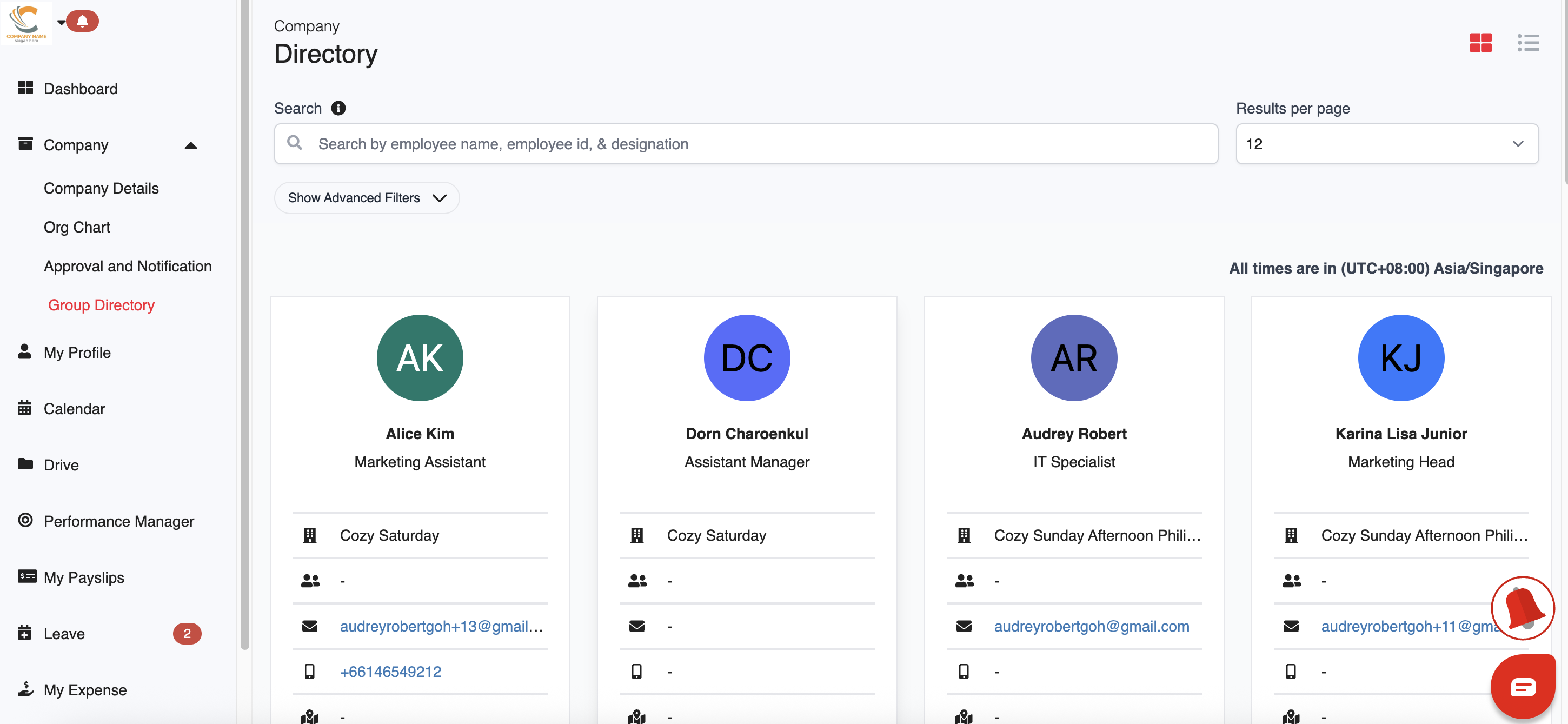The width and height of the screenshot is (1568, 724).
Task: Click the floating red bell widget
Action: click(x=1522, y=607)
